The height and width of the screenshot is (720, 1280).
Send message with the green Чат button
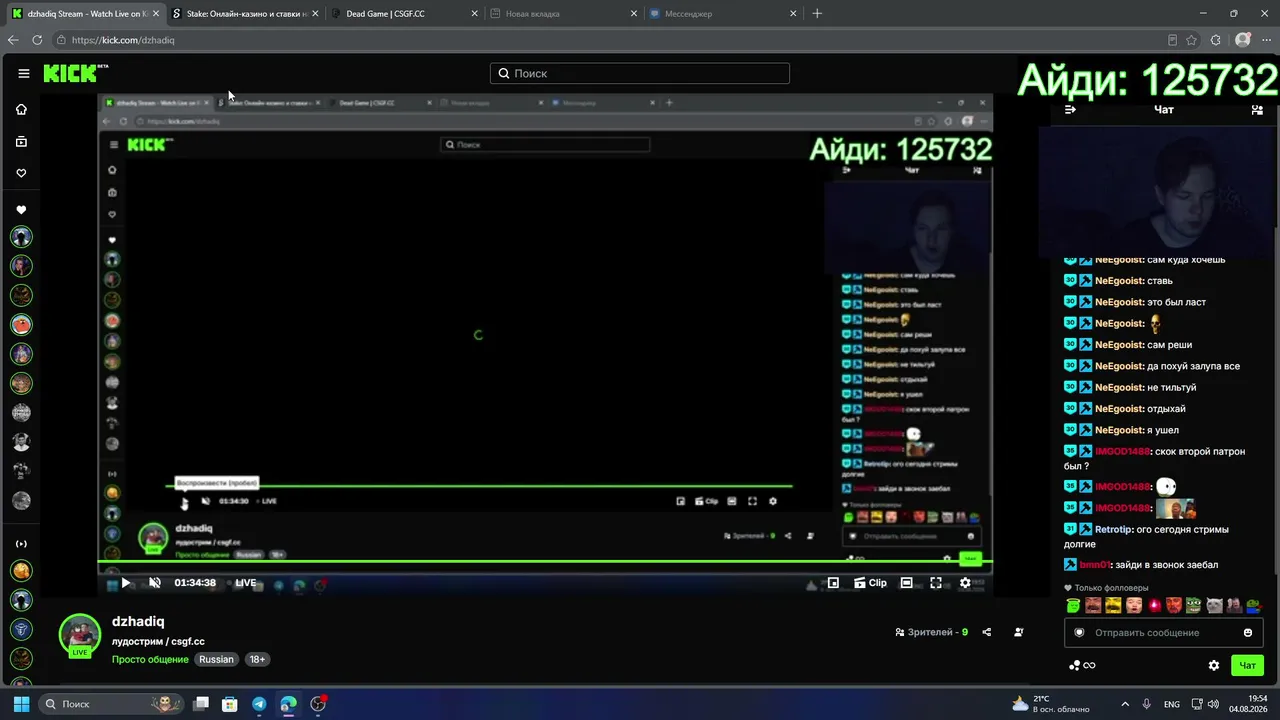point(1248,665)
